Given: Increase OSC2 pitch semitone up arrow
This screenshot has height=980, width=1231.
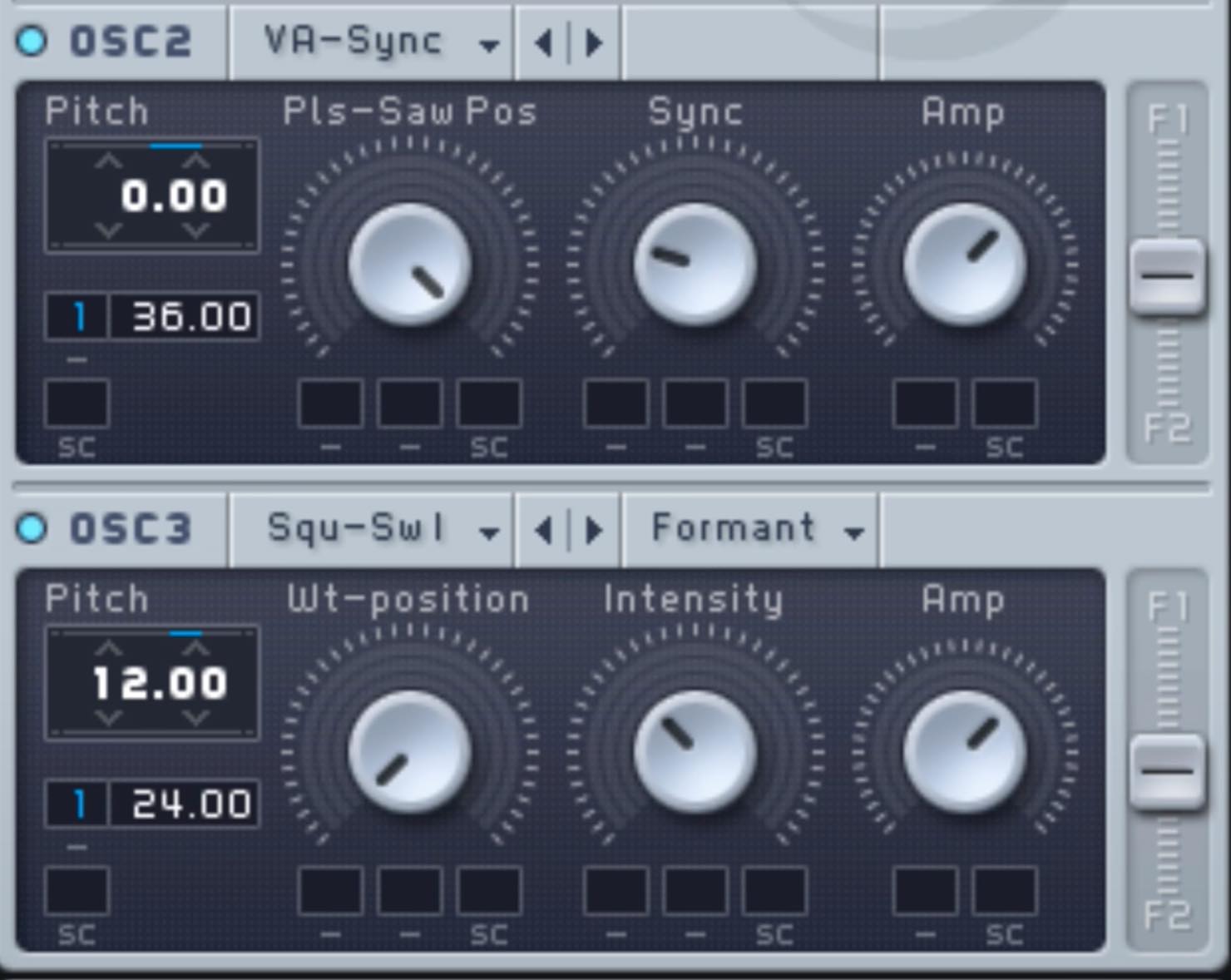Looking at the screenshot, I should click(x=108, y=161).
